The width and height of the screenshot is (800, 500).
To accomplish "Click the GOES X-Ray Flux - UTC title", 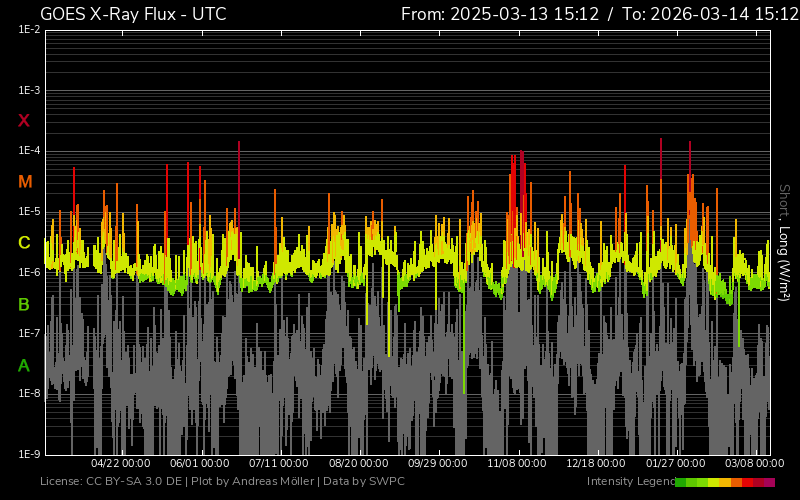I will point(133,14).
